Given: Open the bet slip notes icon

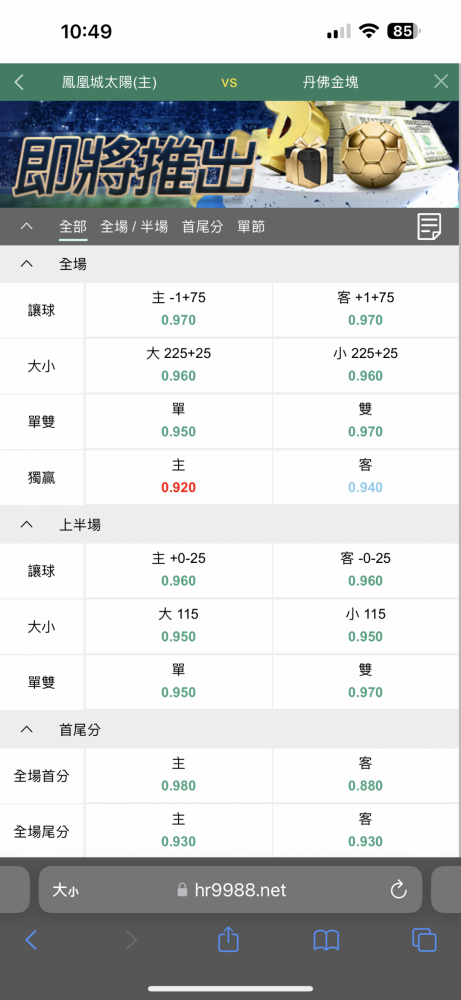Looking at the screenshot, I should pos(429,226).
